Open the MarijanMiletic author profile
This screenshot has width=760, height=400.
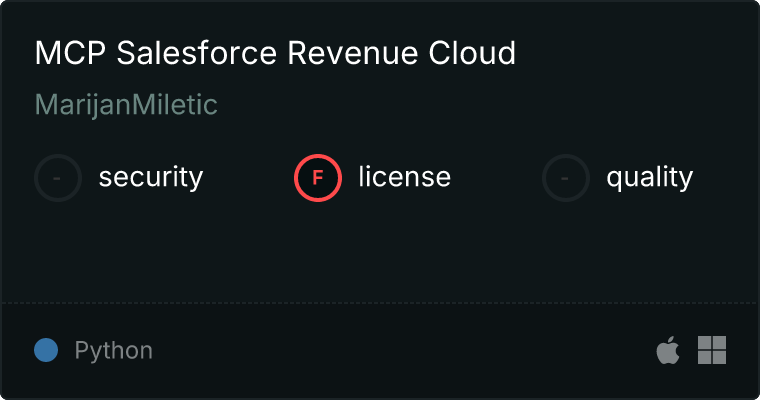(x=126, y=105)
